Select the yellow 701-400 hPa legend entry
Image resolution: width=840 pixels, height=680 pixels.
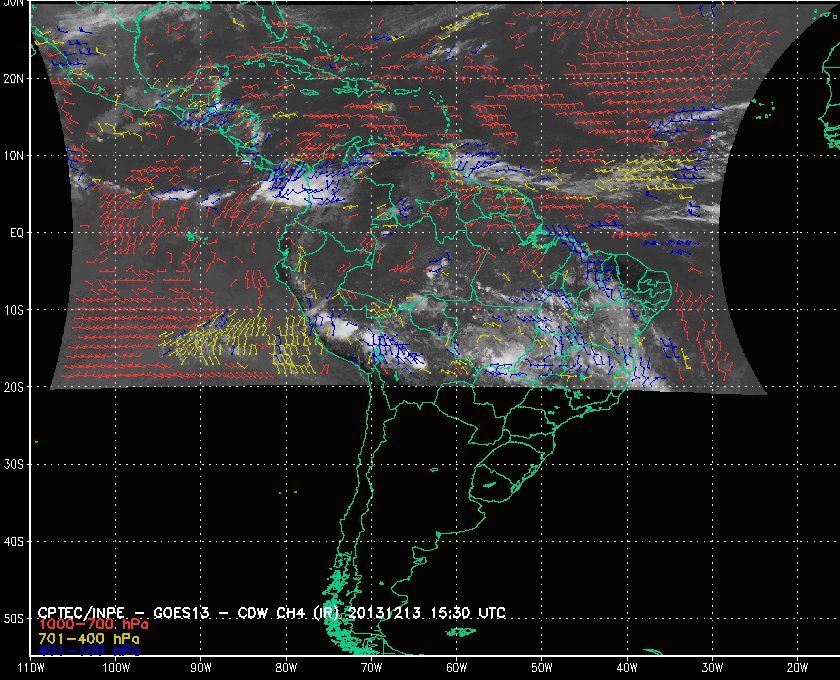[x=89, y=637]
